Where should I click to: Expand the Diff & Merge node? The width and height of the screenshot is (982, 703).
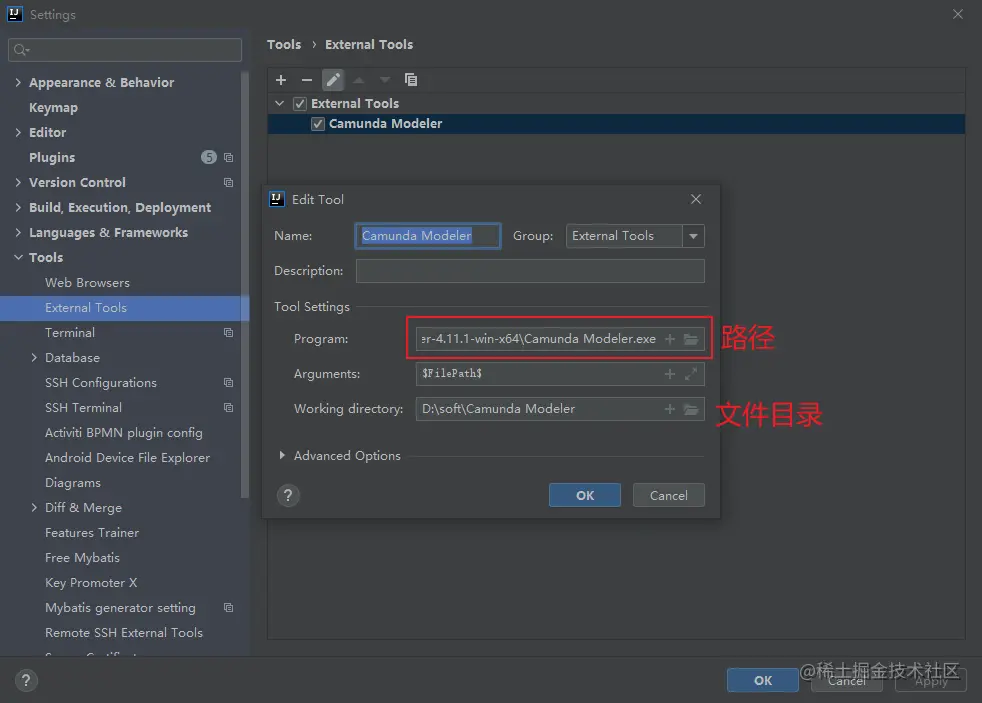point(34,508)
